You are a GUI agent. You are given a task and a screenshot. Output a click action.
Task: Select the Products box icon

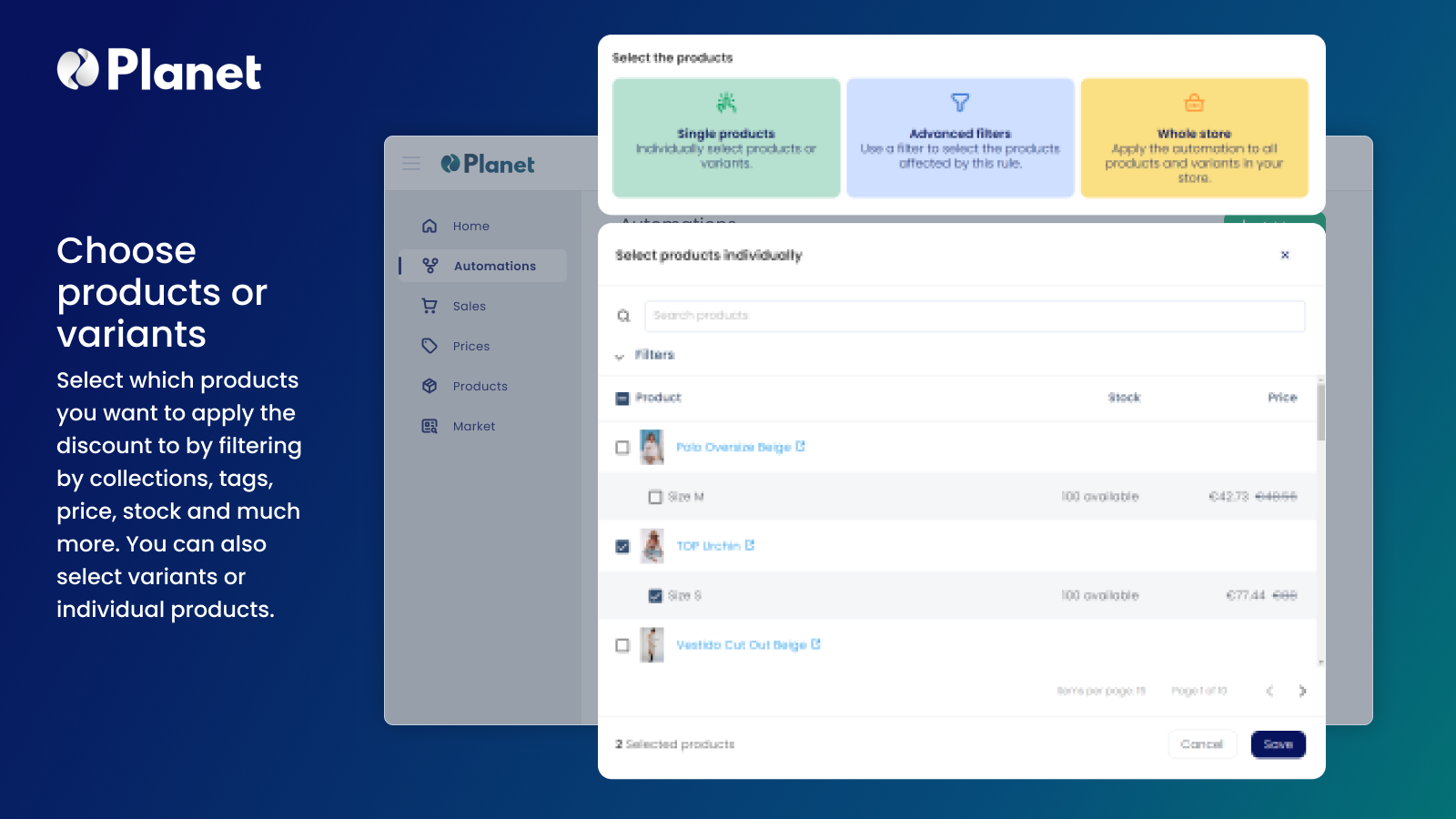[429, 386]
